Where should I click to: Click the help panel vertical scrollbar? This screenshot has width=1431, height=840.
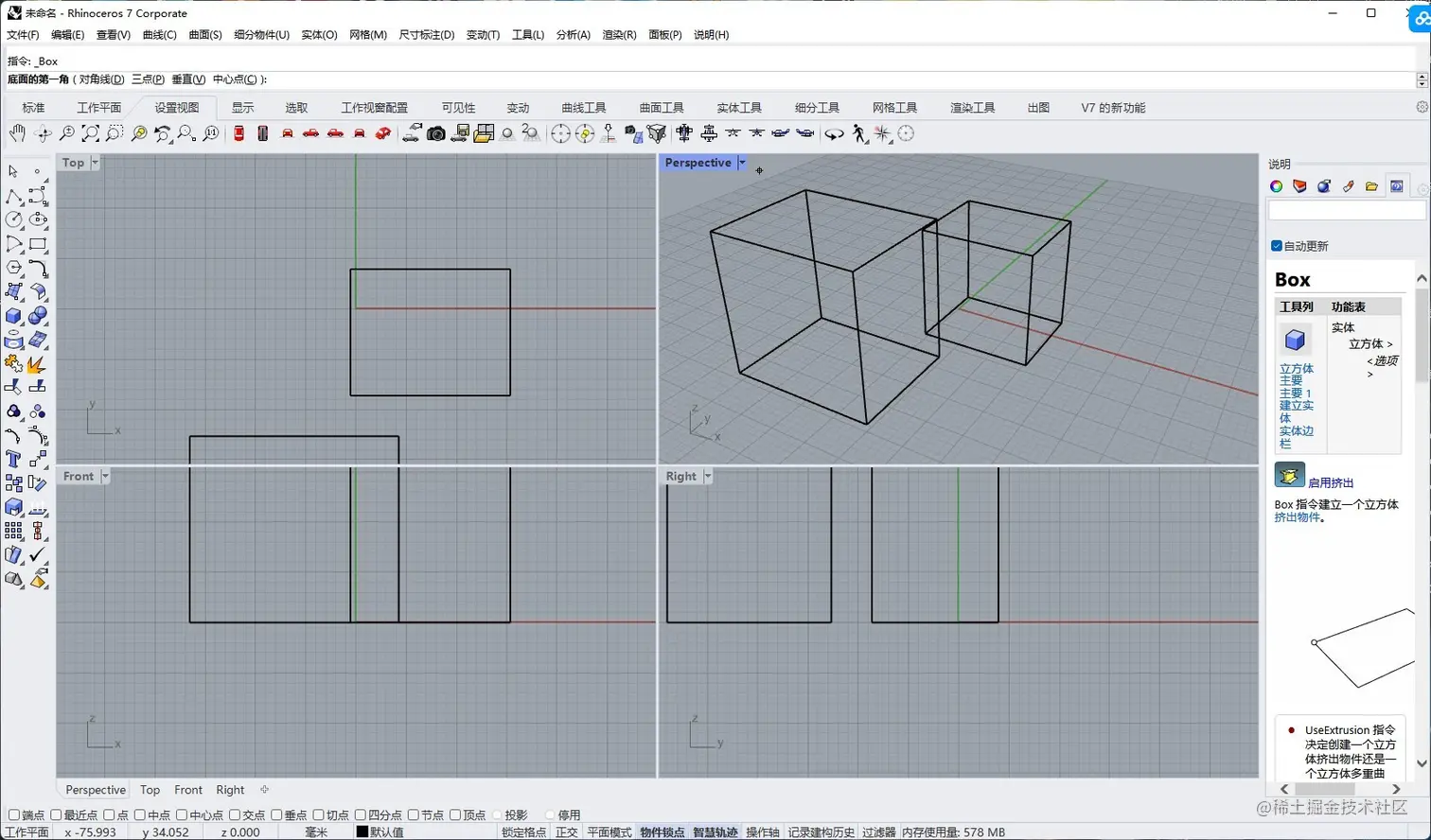click(1422, 520)
